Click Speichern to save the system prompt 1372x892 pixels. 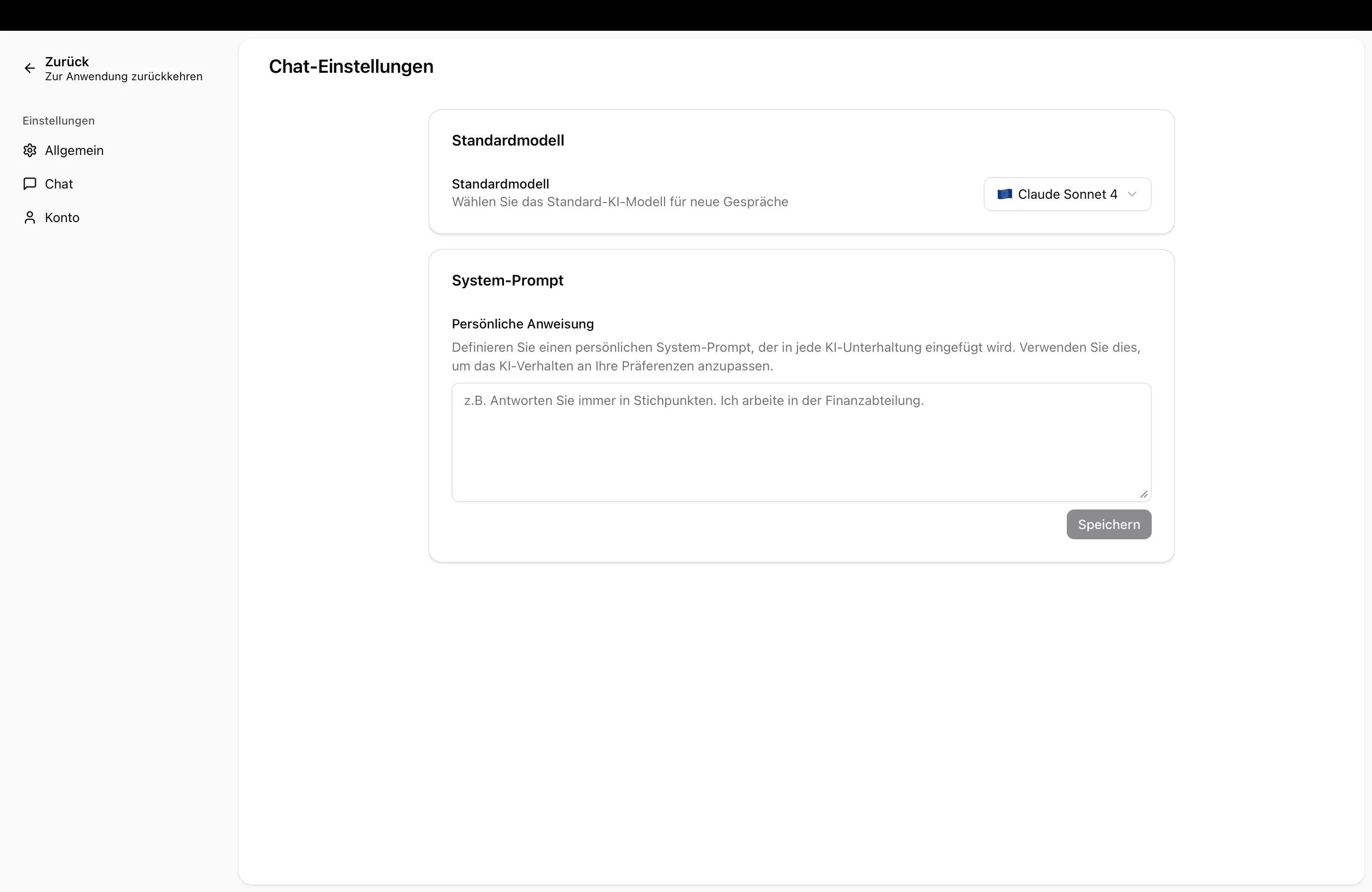(1108, 524)
